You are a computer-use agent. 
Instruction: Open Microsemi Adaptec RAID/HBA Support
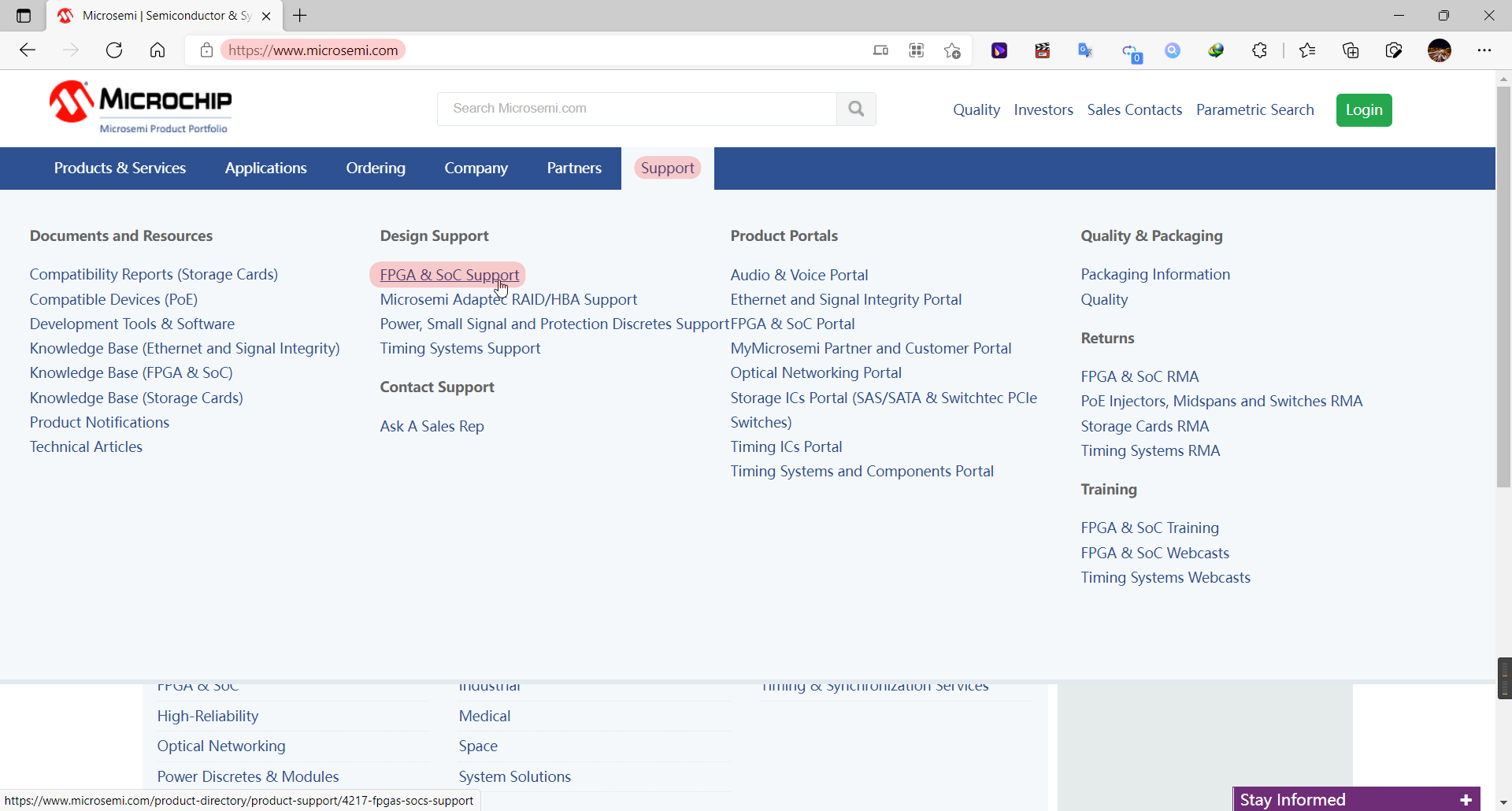509,299
